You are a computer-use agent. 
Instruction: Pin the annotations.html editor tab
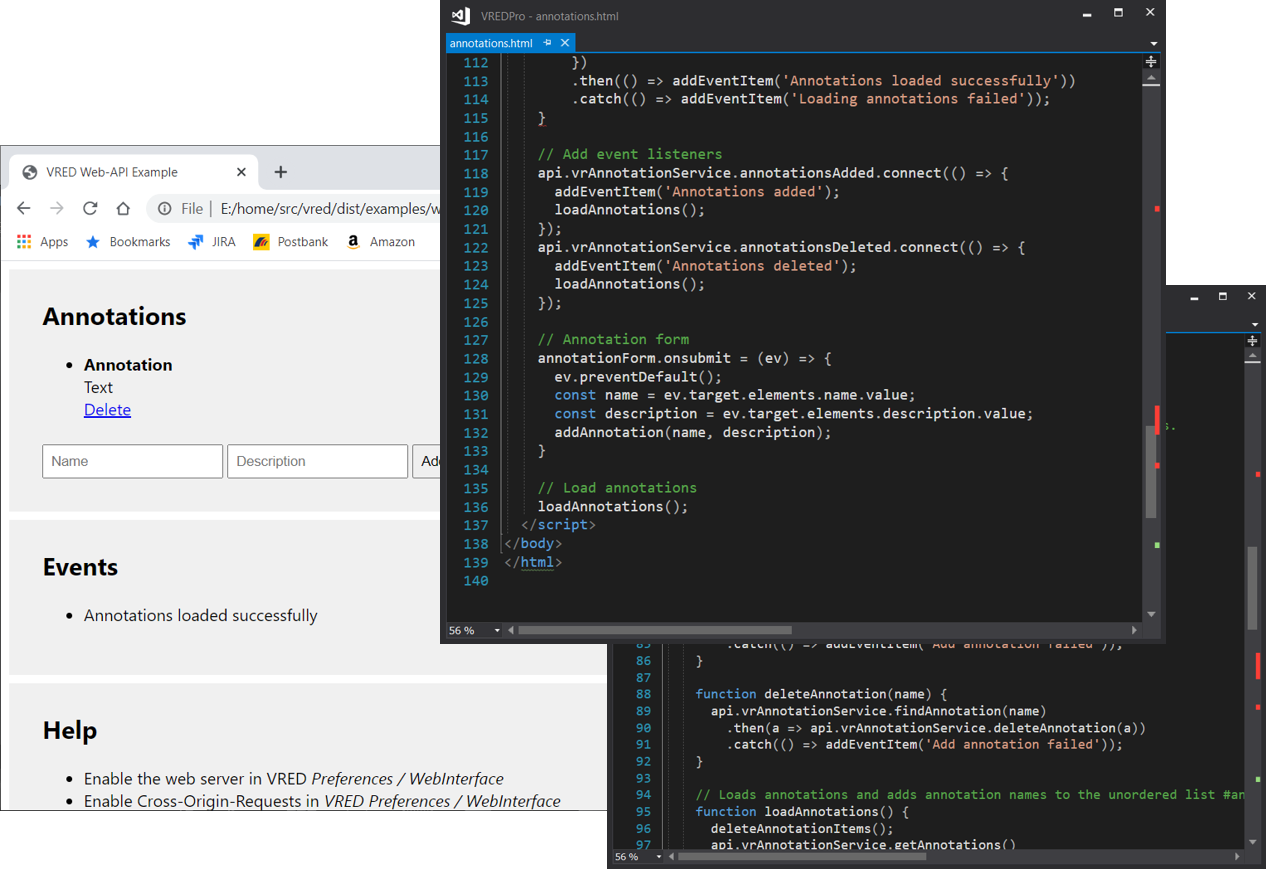pyautogui.click(x=547, y=43)
